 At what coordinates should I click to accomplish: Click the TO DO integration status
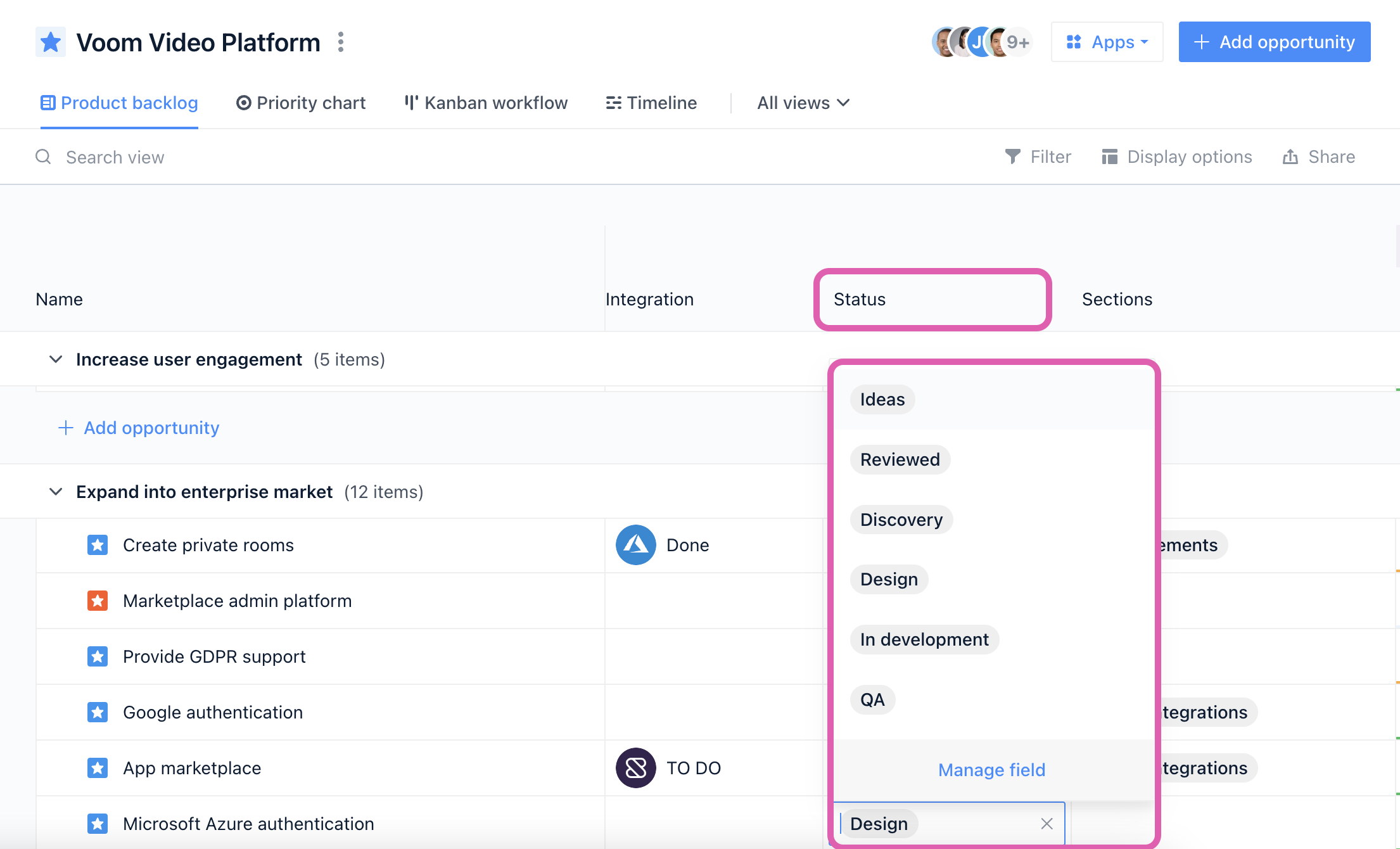click(x=694, y=768)
